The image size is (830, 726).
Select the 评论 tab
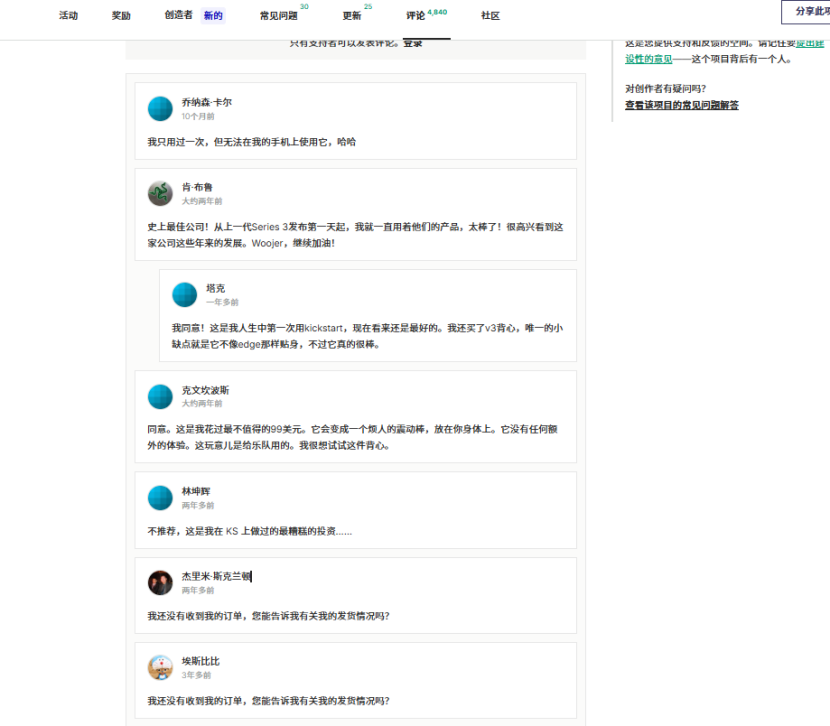(416, 16)
